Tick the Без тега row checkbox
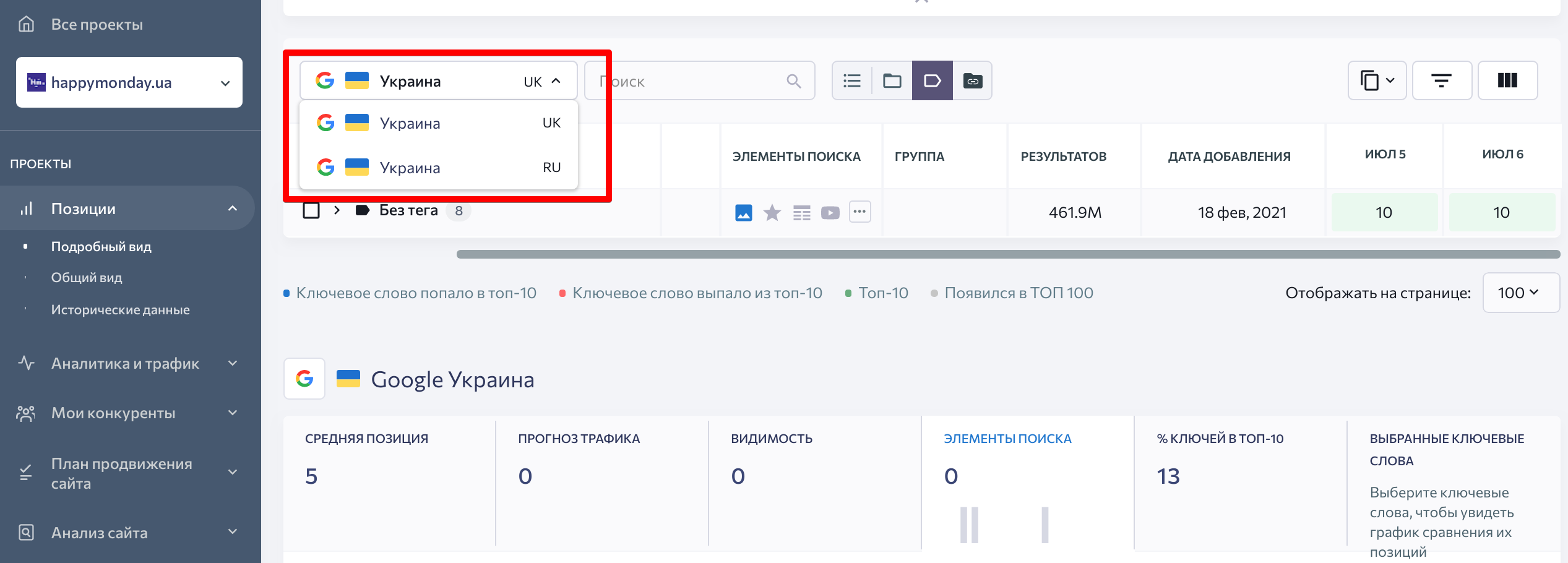Screen dimensions: 1568x563 click(x=311, y=210)
